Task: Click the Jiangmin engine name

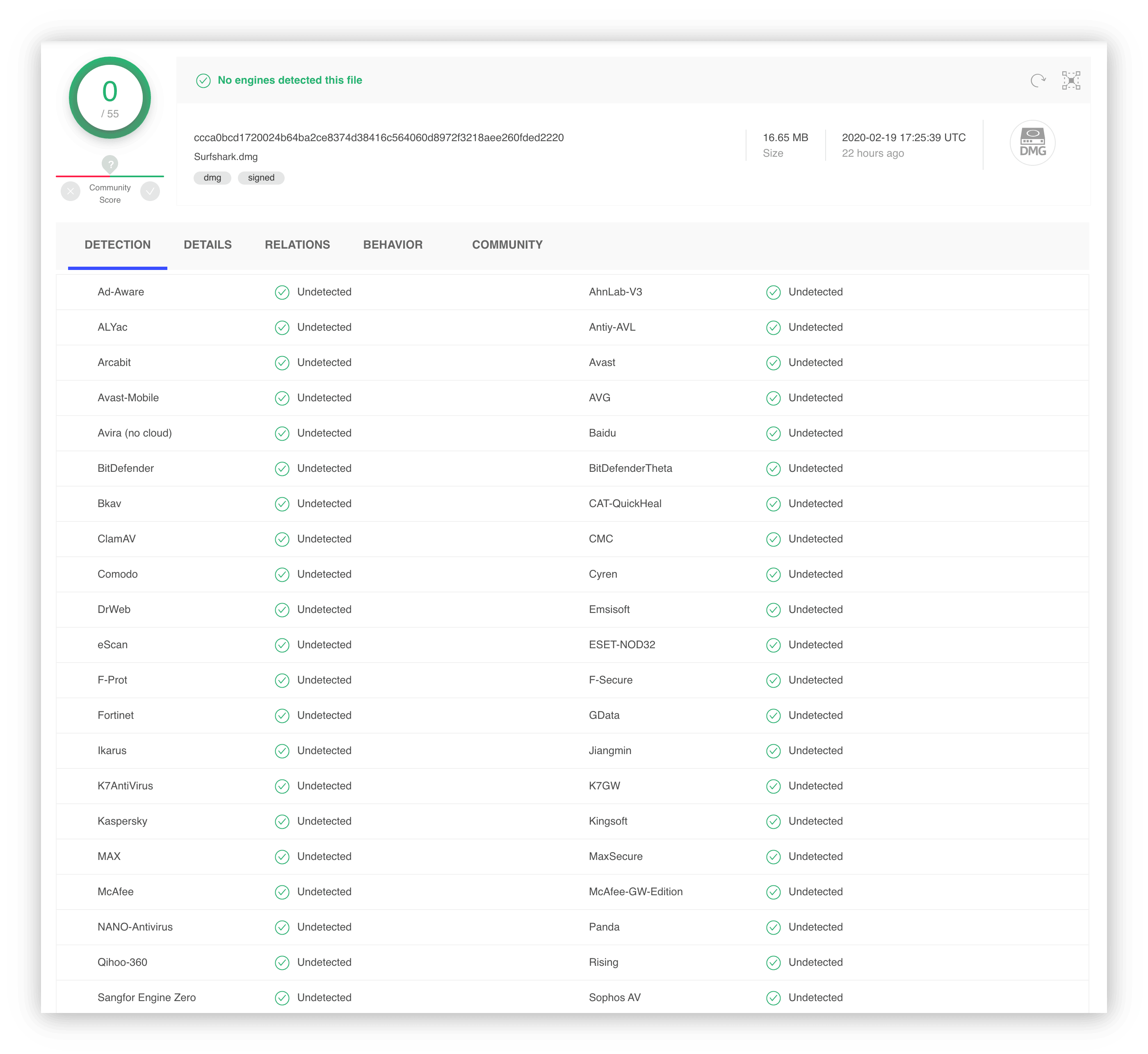Action: click(609, 750)
